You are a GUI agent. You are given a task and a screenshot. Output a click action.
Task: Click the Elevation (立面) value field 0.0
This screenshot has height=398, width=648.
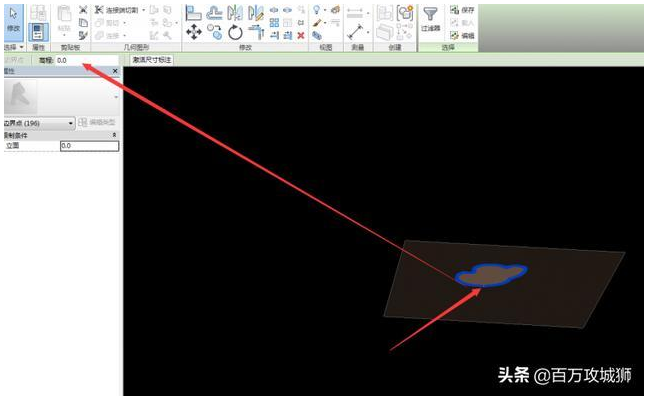[x=90, y=145]
